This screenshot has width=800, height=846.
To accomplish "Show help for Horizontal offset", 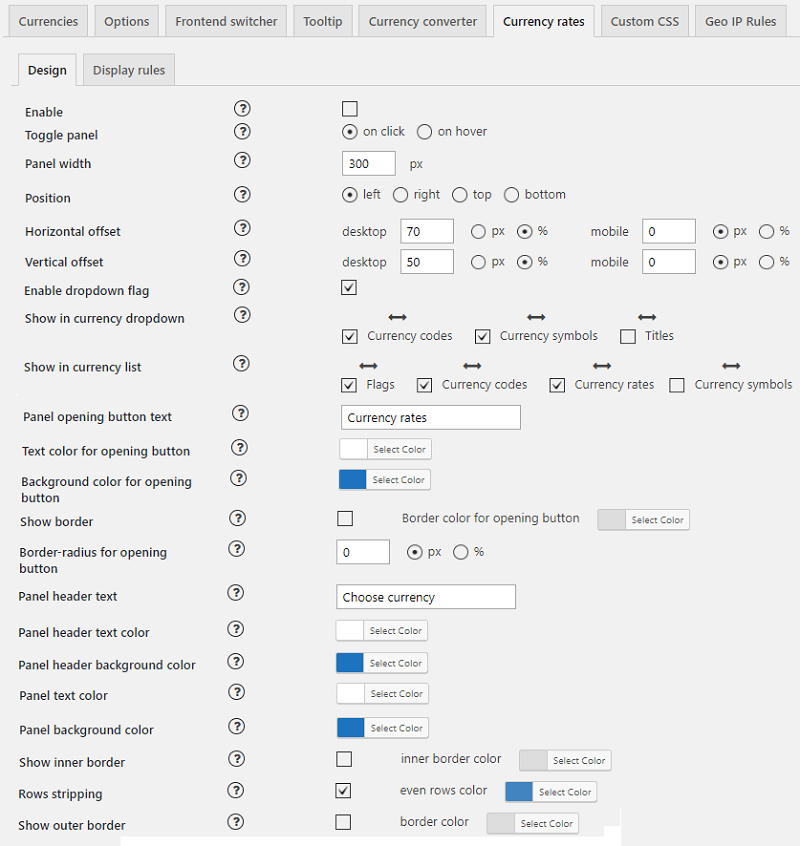I will (242, 228).
